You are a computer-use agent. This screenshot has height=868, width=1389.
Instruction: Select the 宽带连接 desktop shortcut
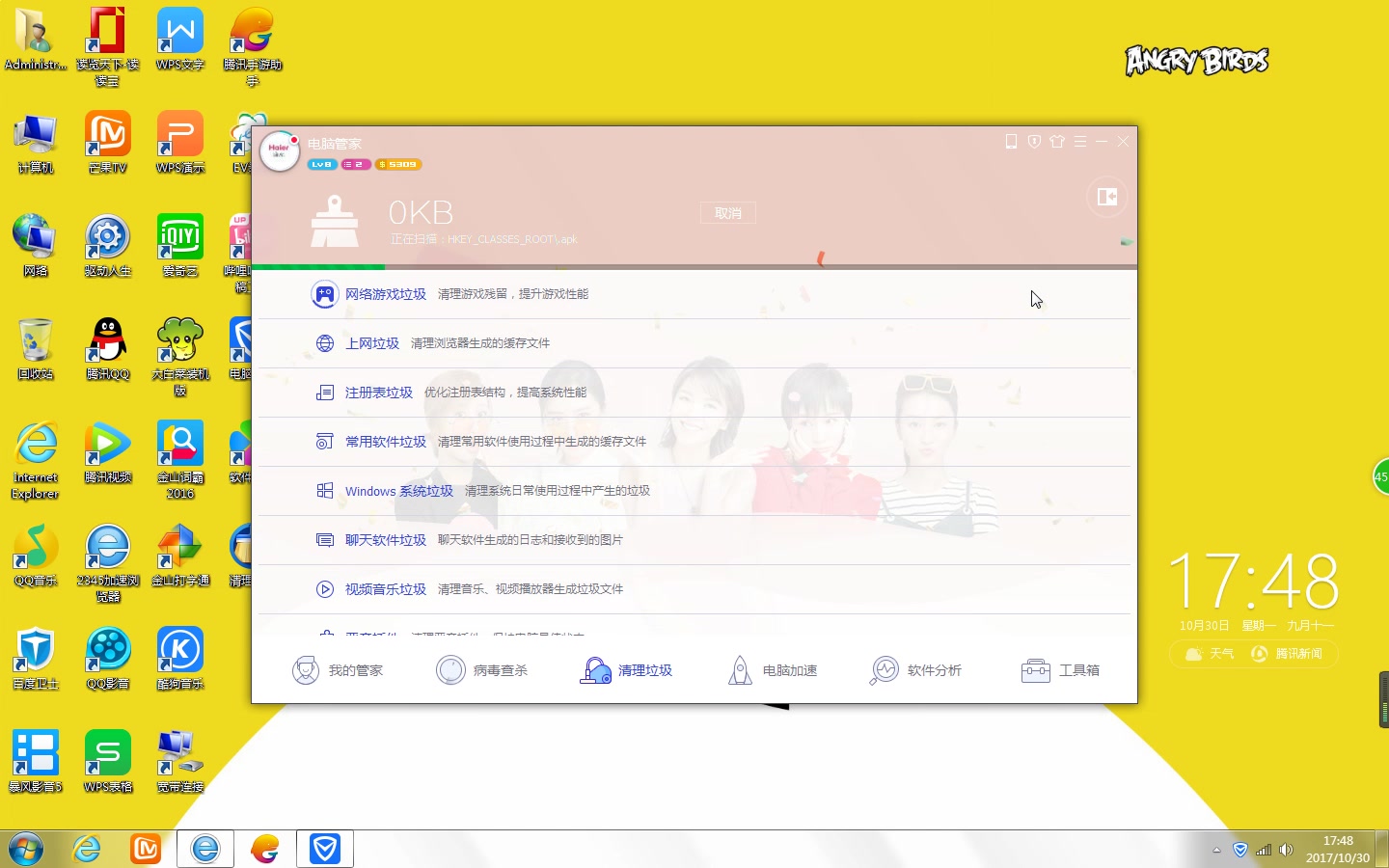[180, 762]
